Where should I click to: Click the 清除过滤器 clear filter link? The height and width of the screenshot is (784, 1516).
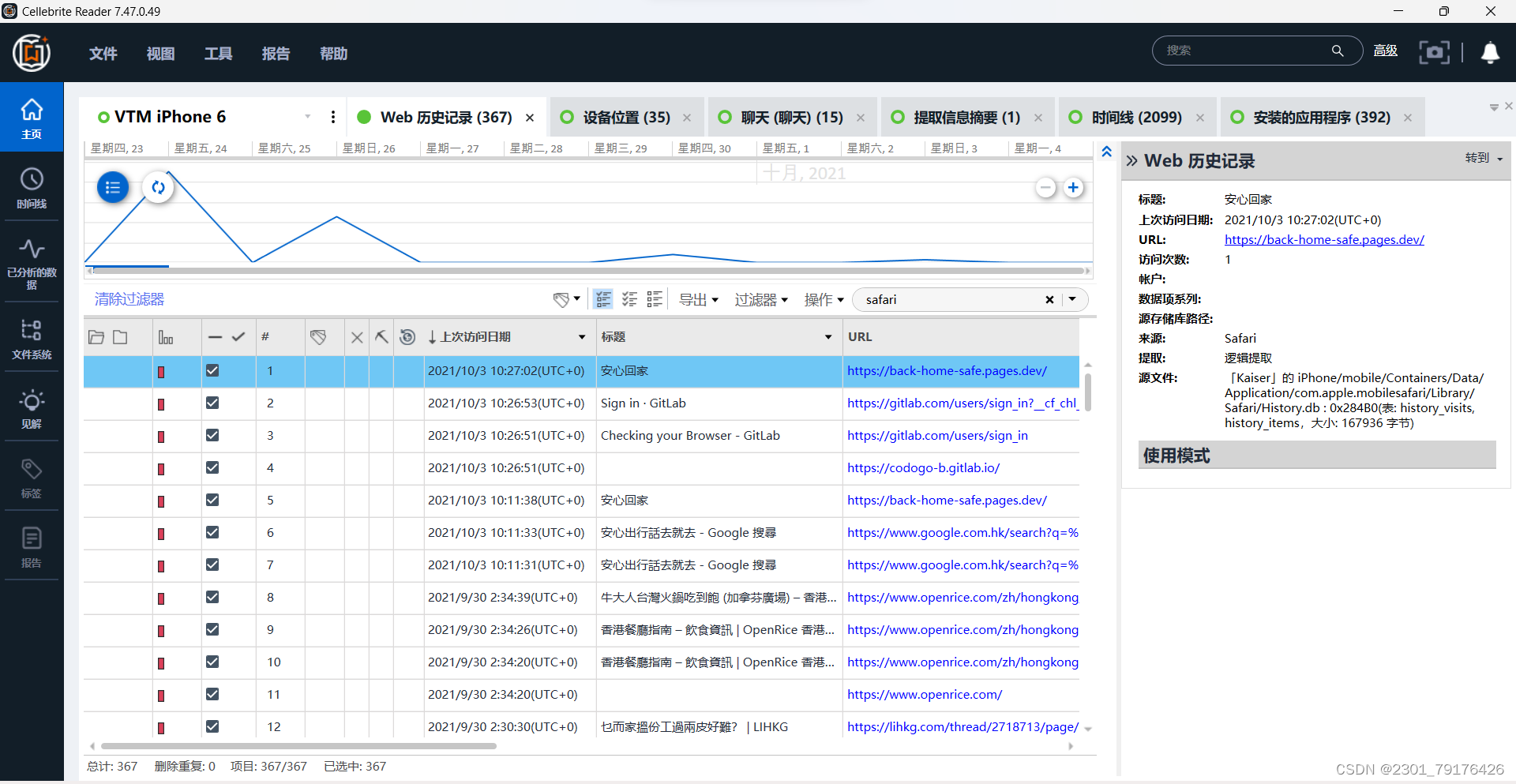tap(129, 299)
